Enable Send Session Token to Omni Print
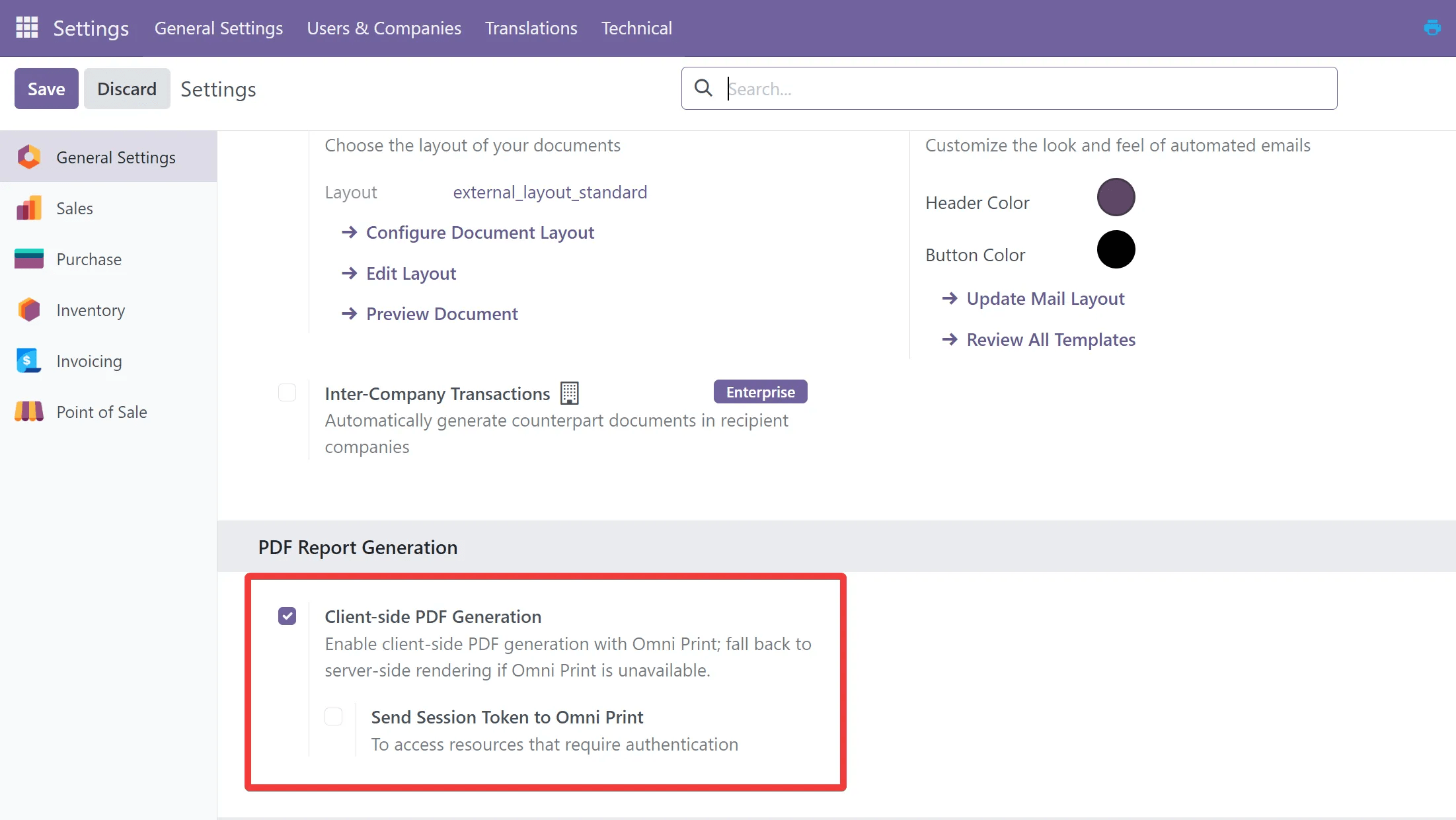 (x=334, y=716)
